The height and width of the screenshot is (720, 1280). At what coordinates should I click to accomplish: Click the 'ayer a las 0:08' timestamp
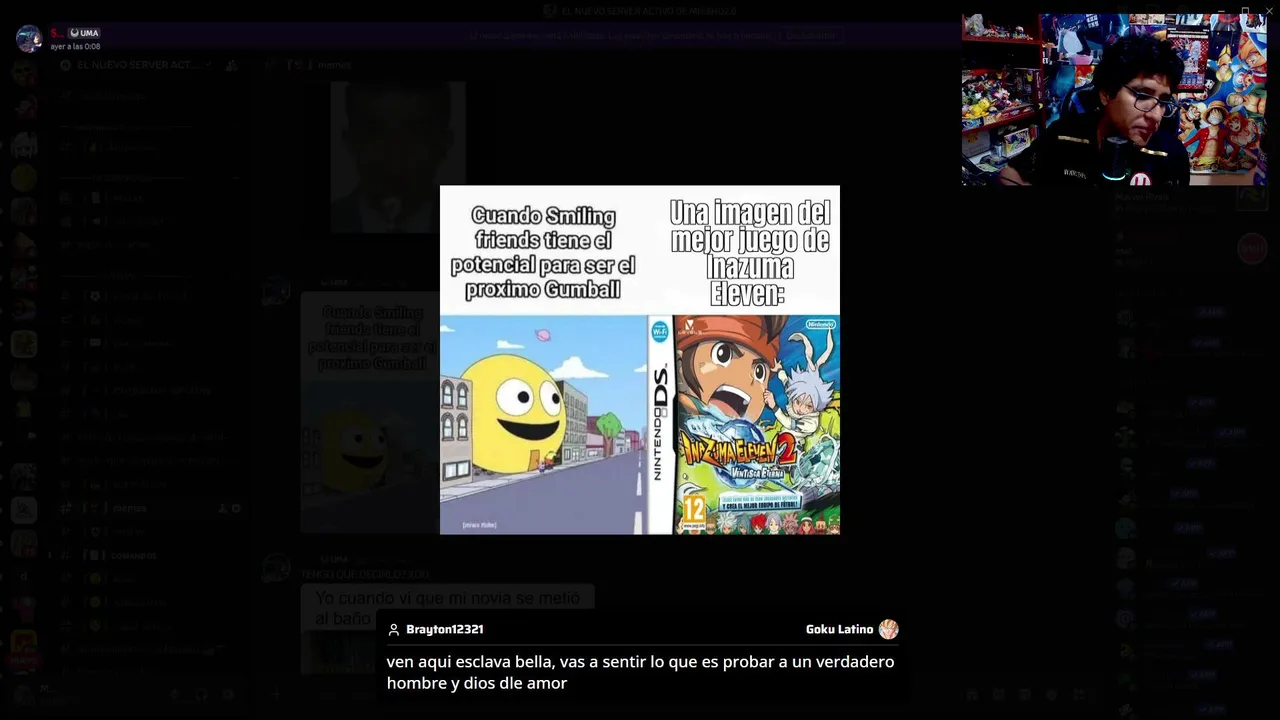pos(76,47)
